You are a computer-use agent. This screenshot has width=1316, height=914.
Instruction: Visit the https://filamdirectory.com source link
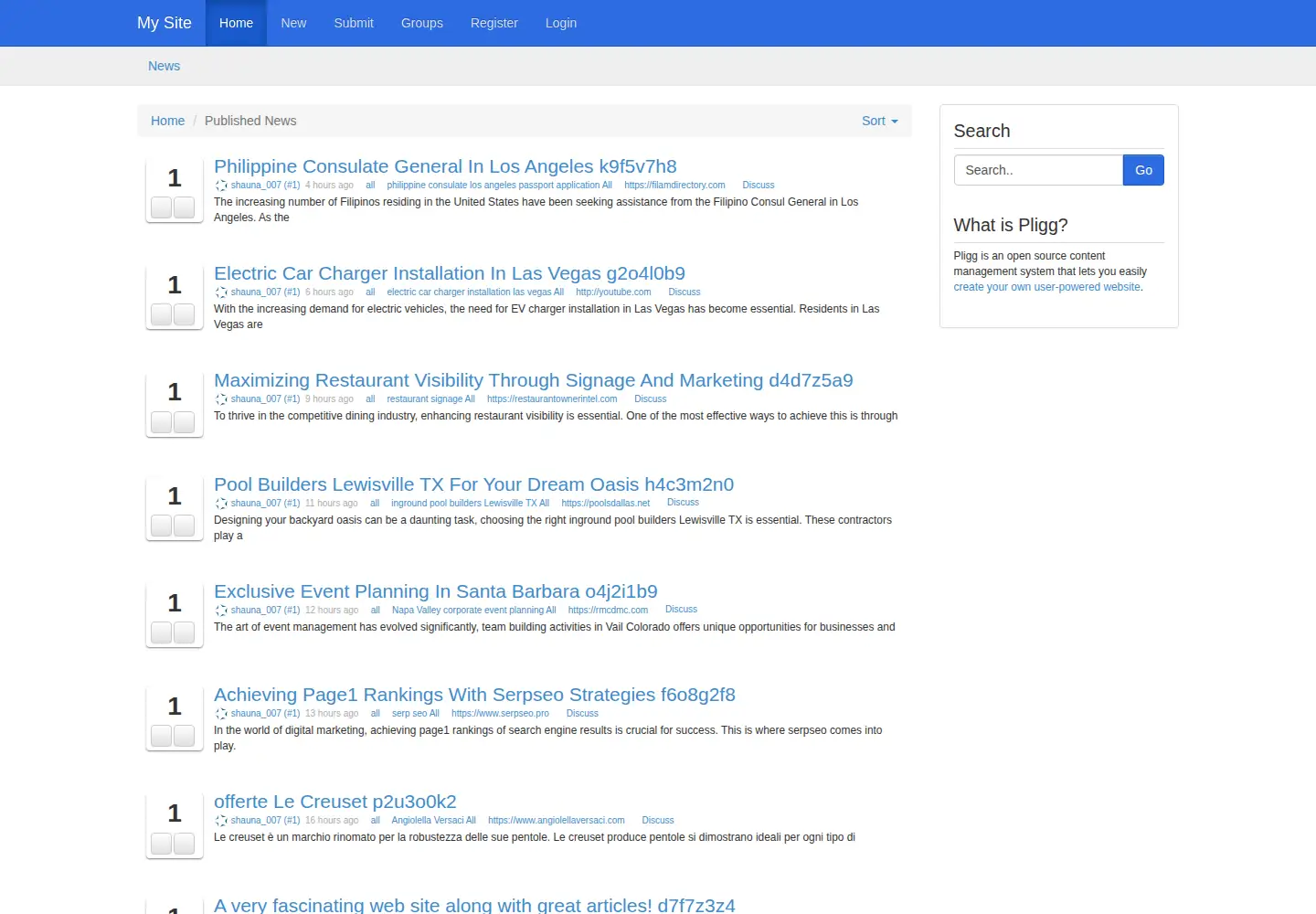click(x=674, y=186)
